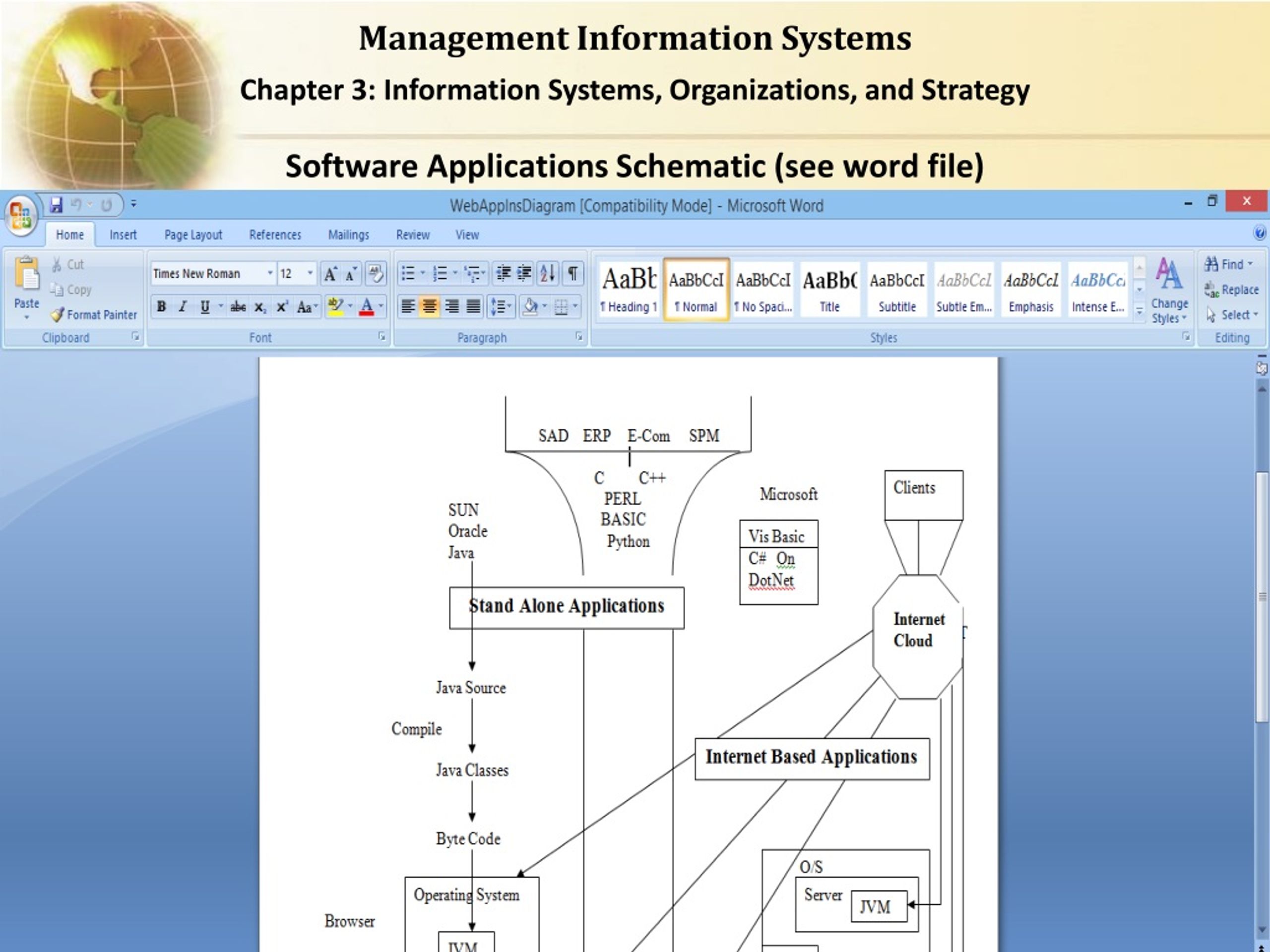The height and width of the screenshot is (952, 1270).
Task: Apply the red font color
Action: pyautogui.click(x=367, y=306)
